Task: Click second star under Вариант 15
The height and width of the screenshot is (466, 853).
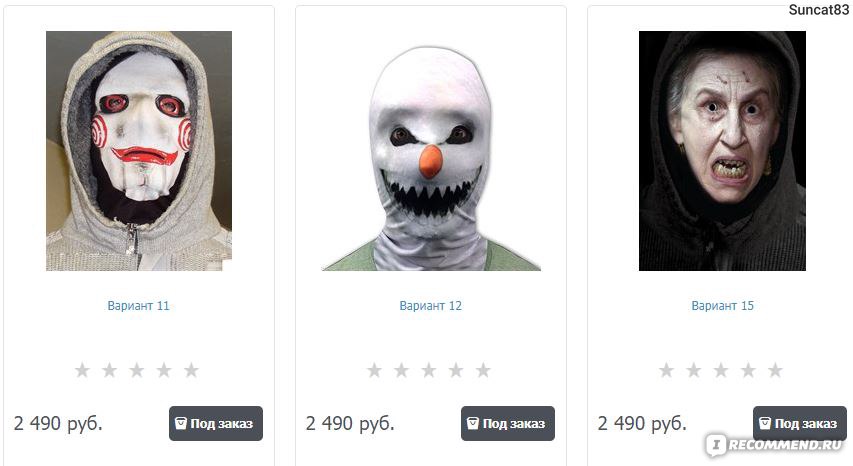Action: pyautogui.click(x=694, y=370)
